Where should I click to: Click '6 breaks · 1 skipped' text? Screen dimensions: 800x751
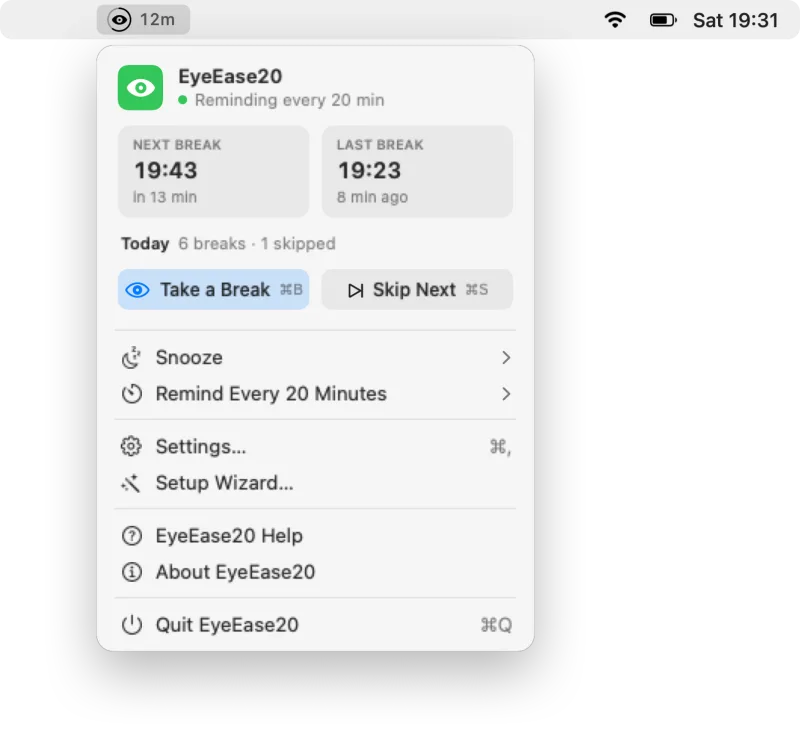coord(257,244)
